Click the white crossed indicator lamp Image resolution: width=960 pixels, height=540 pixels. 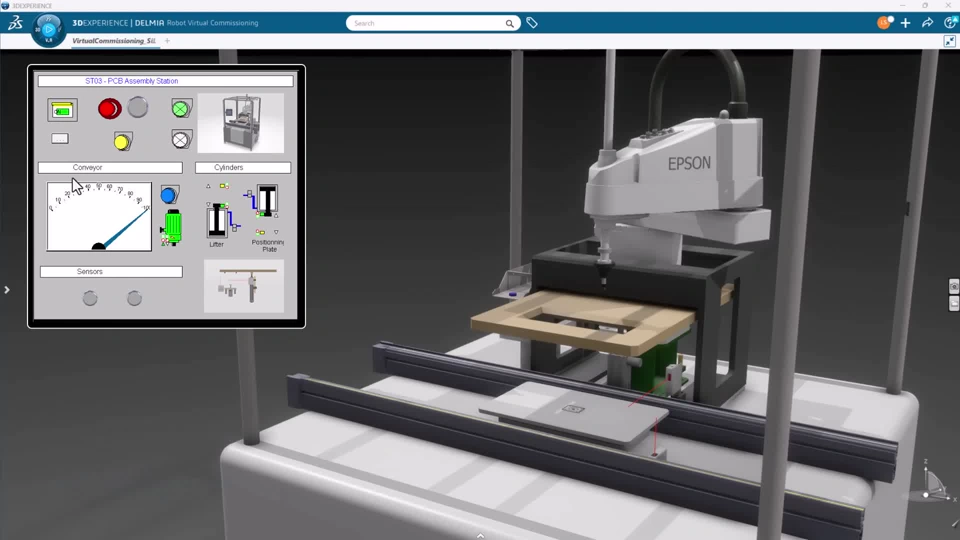coord(181,140)
